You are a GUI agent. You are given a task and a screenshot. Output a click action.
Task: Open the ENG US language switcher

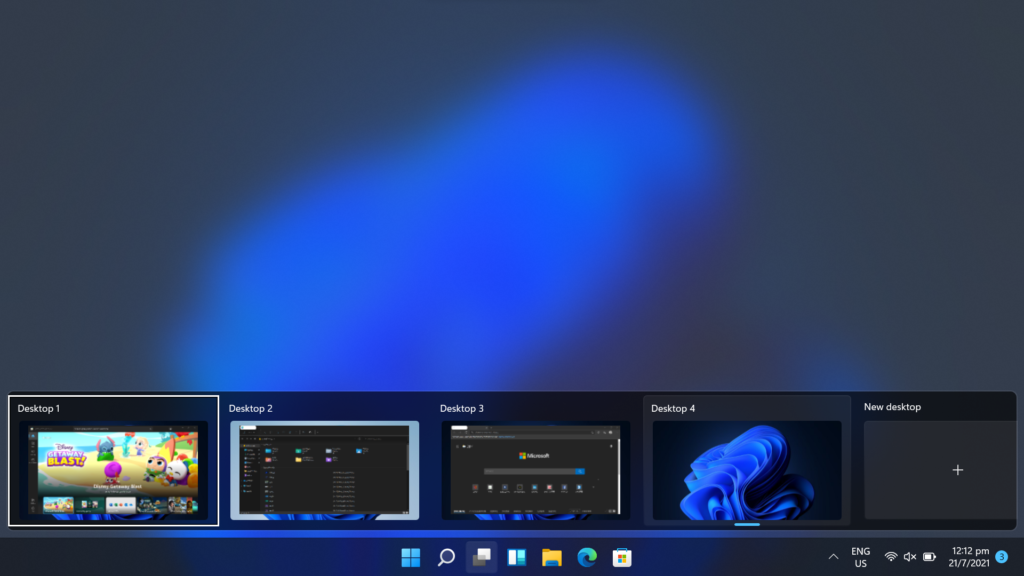pyautogui.click(x=861, y=558)
